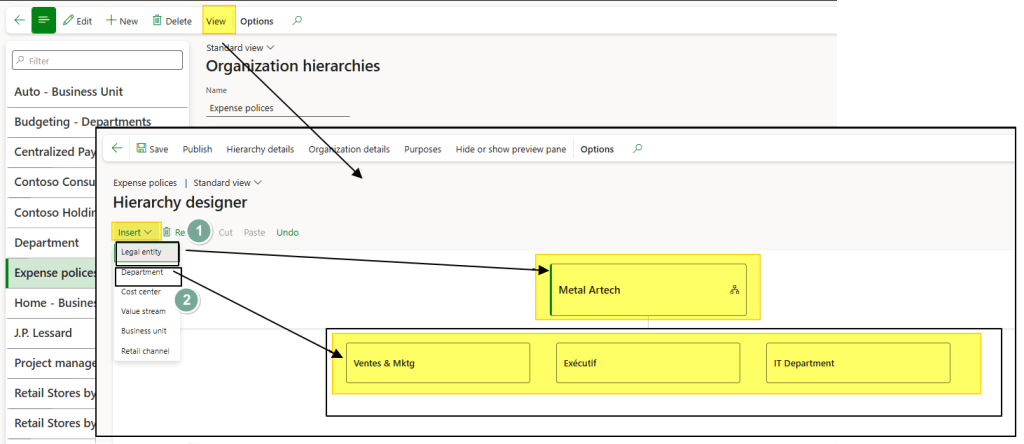1024x444 pixels.
Task: Click the search icon in Hierarchy designer toolbar
Action: click(638, 149)
